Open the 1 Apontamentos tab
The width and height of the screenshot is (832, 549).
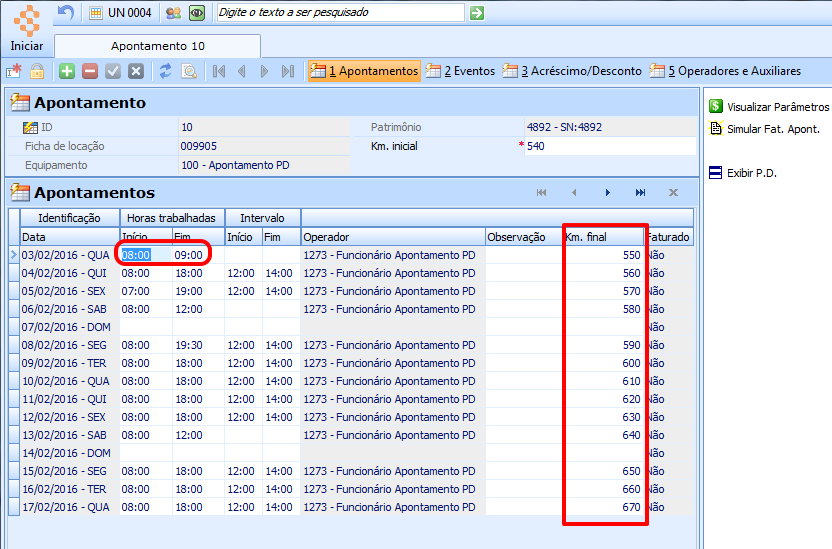(x=364, y=71)
